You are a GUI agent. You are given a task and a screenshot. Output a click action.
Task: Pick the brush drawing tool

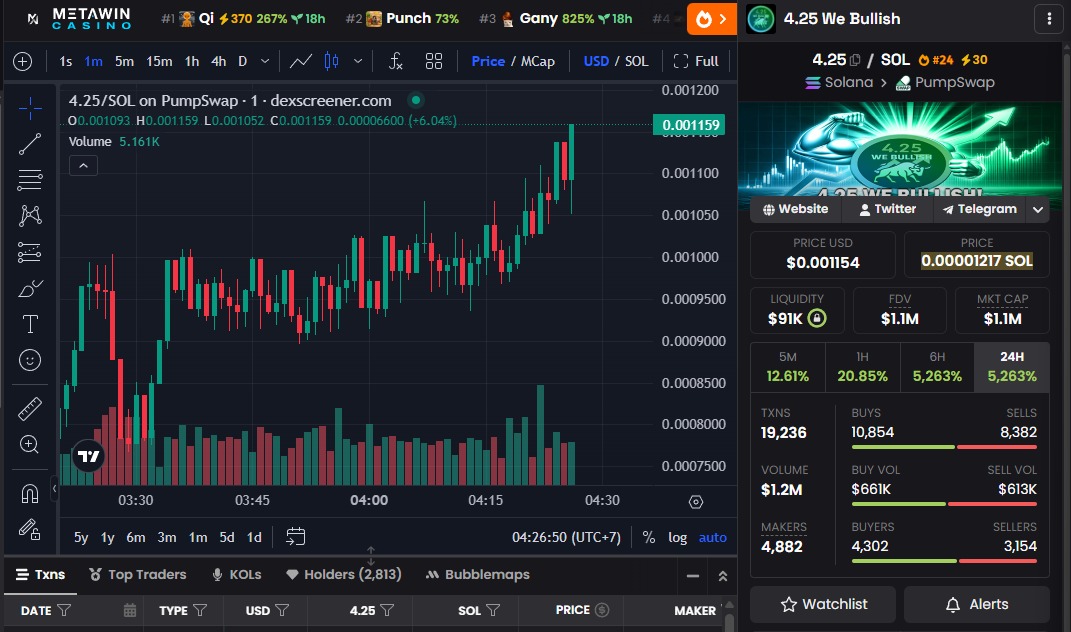coord(29,288)
